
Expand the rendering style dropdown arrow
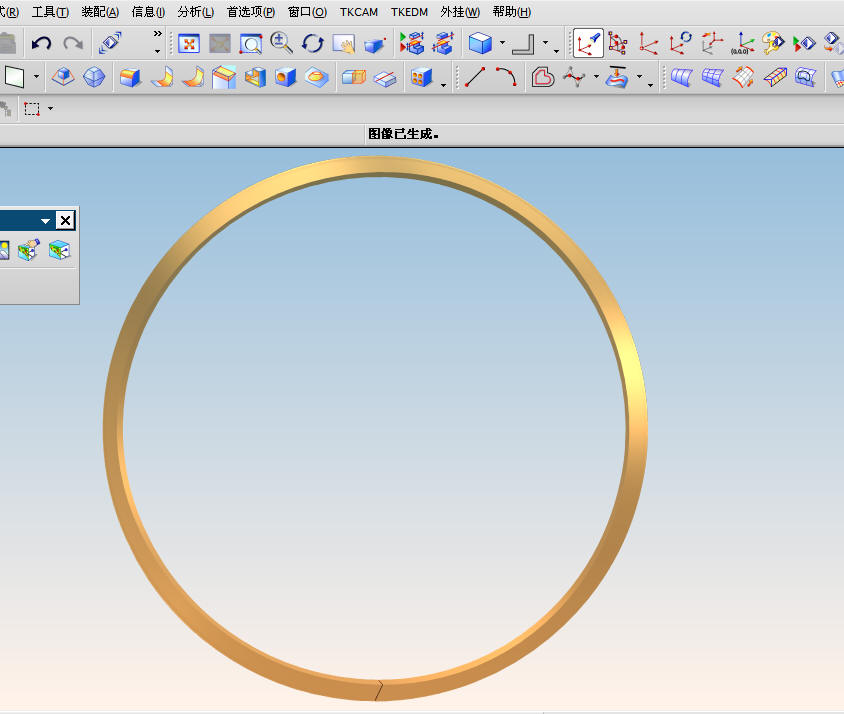502,43
